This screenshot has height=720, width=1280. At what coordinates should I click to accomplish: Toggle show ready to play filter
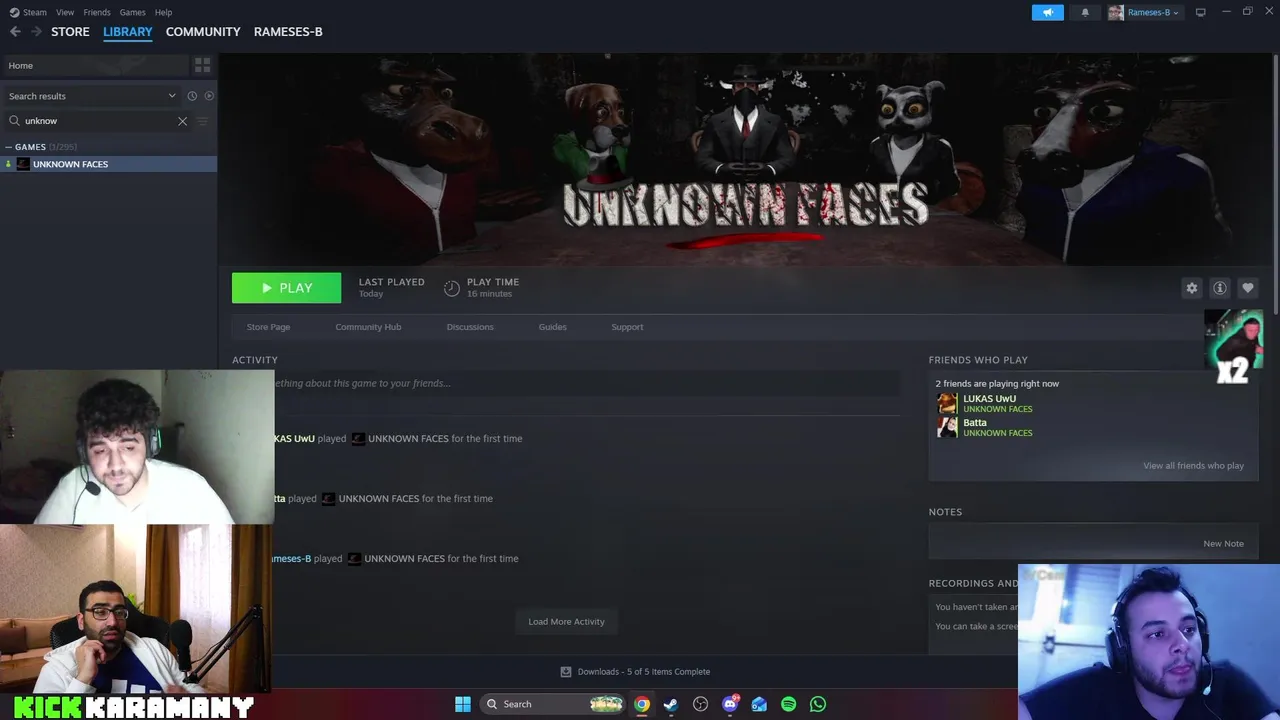tap(209, 96)
